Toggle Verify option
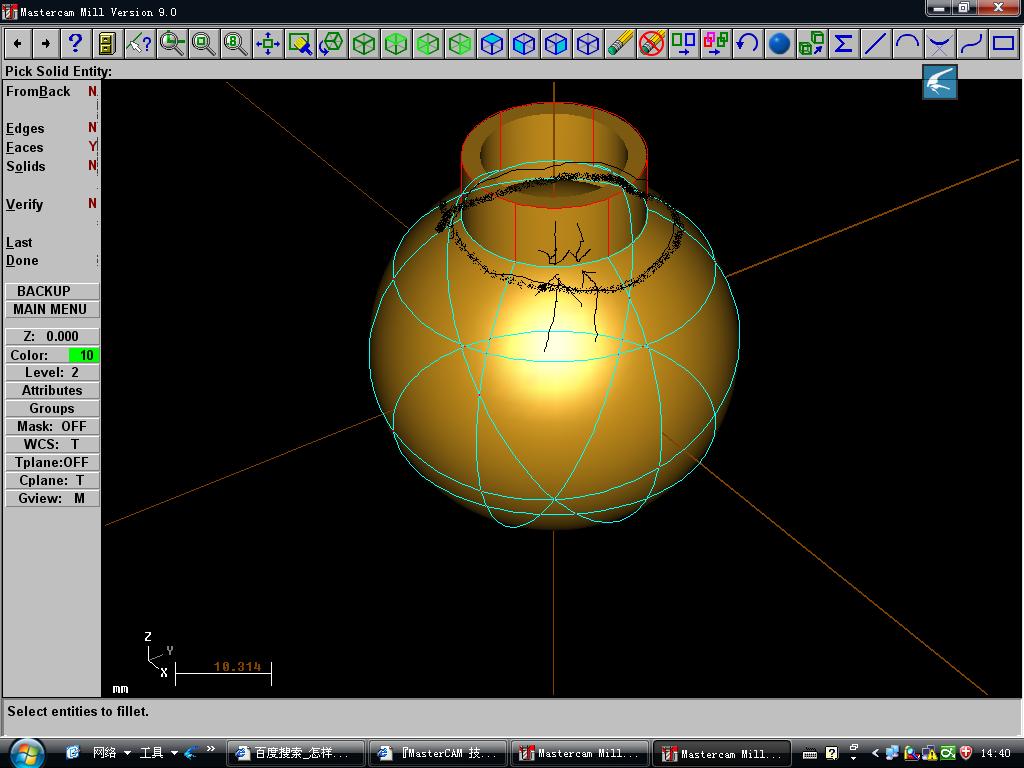The image size is (1024, 768). point(52,204)
